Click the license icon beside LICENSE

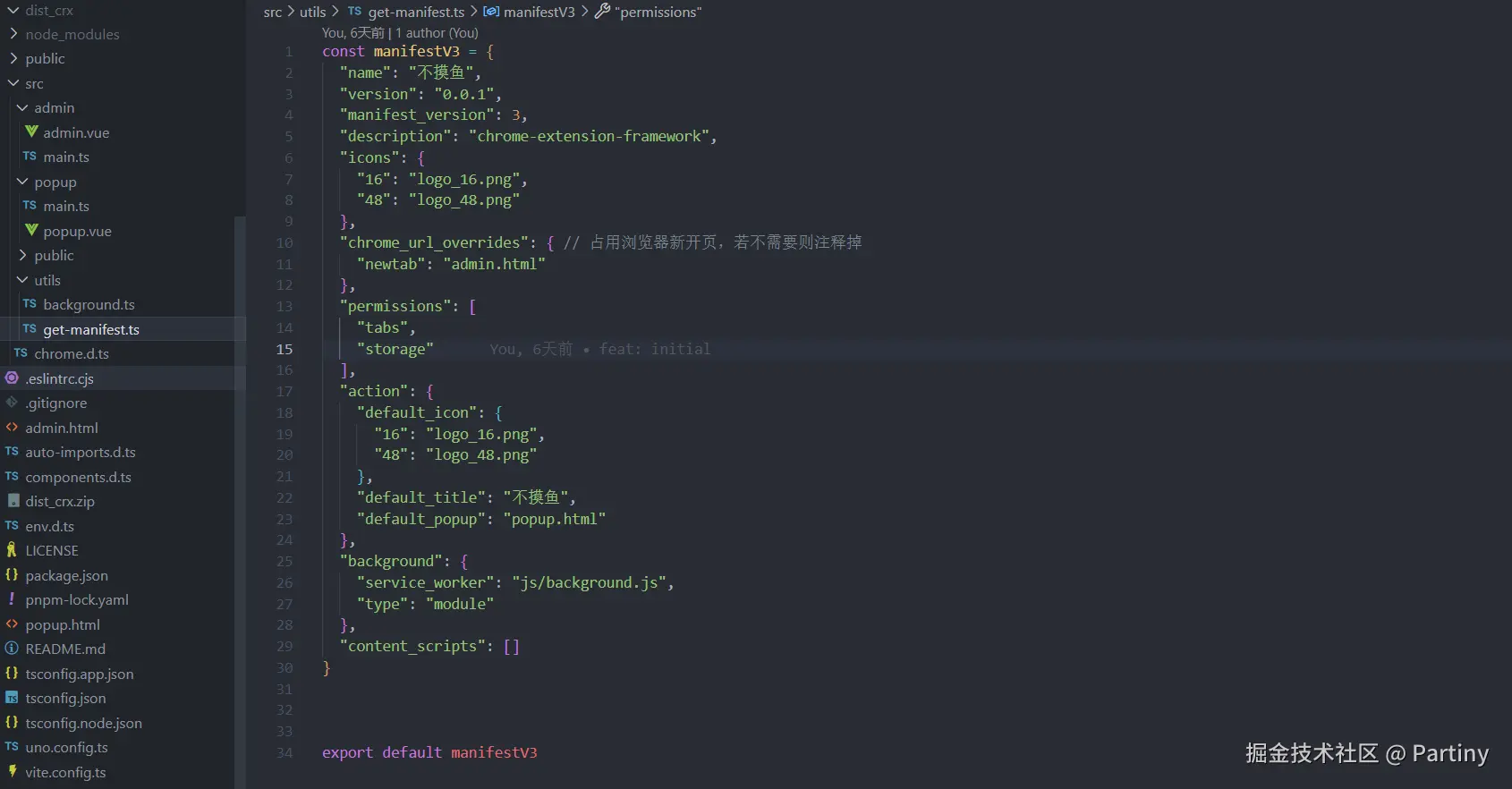click(12, 550)
